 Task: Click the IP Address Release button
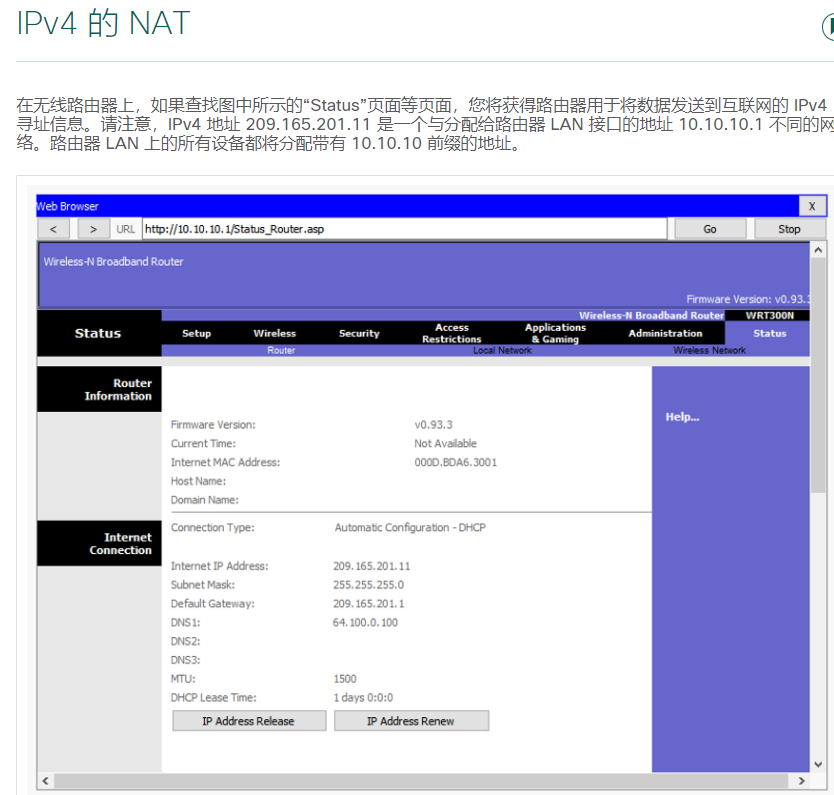(x=249, y=721)
